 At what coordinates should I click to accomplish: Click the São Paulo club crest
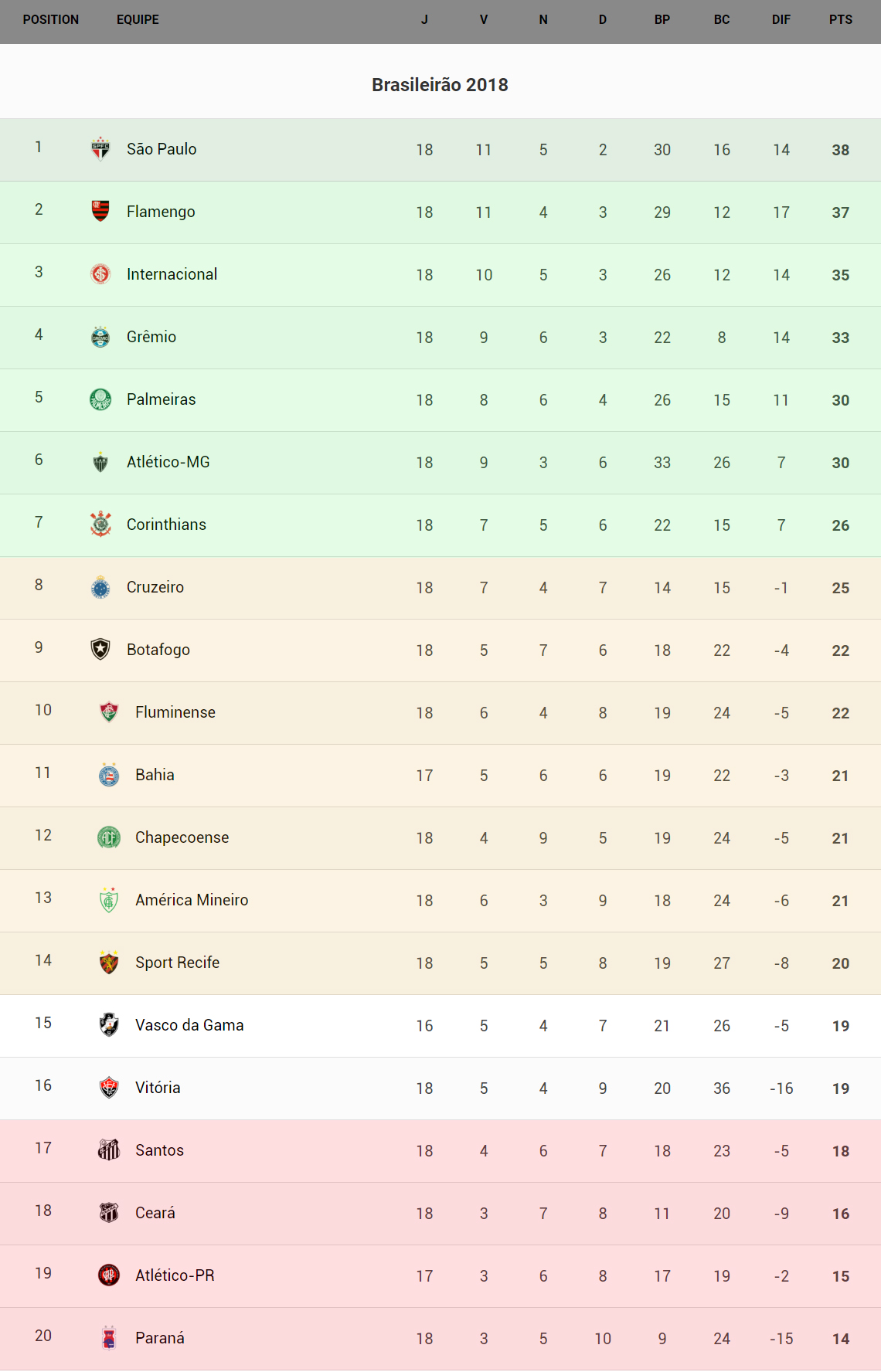coord(100,149)
